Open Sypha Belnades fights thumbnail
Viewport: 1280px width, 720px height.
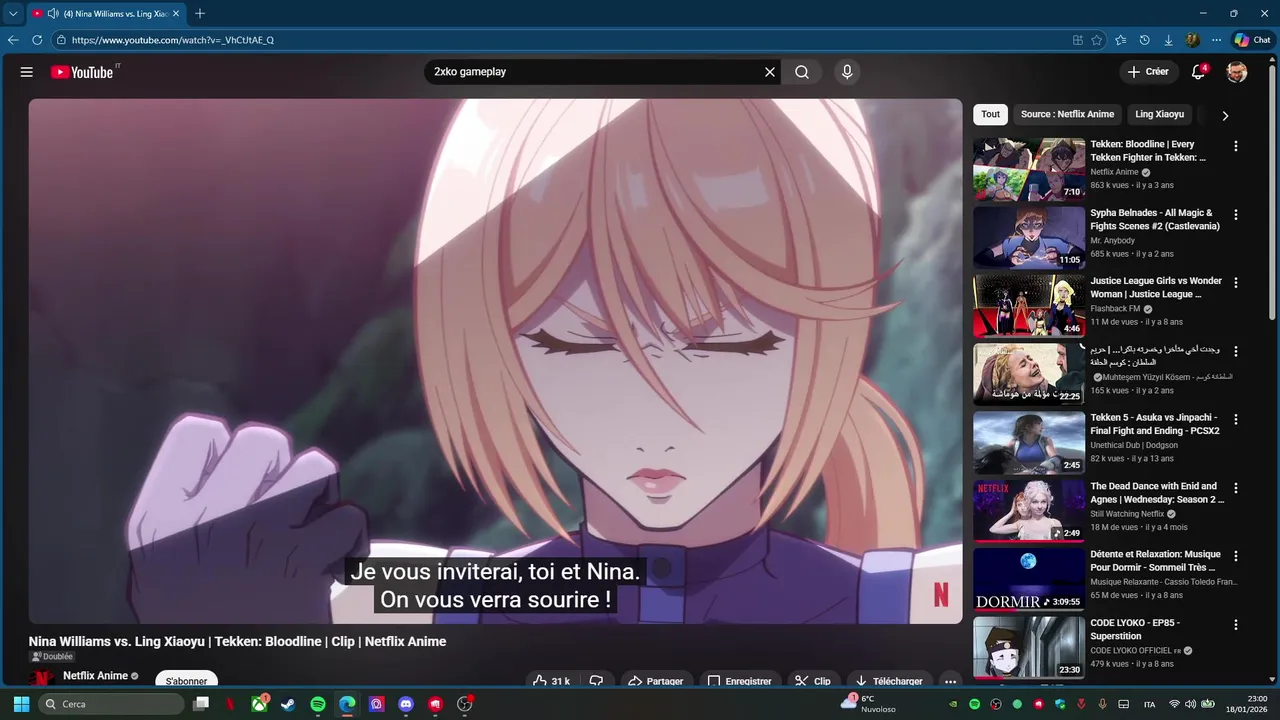tap(1029, 237)
